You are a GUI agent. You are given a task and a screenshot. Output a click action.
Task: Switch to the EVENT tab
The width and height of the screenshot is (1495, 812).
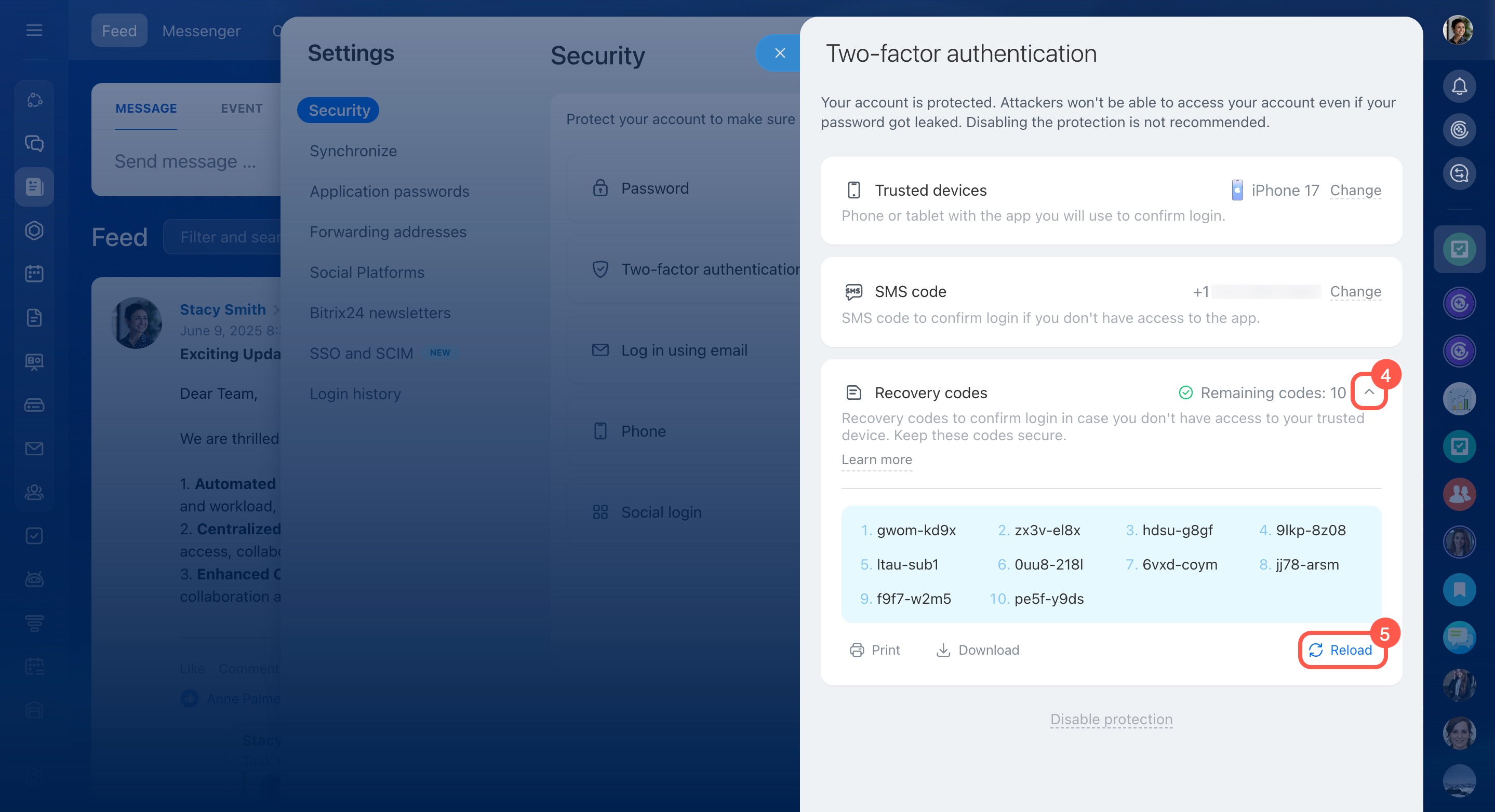pyautogui.click(x=242, y=109)
